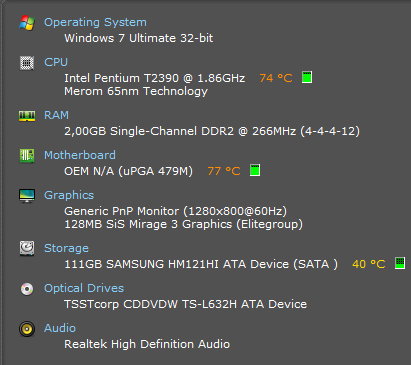This screenshot has width=411, height=365.
Task: Click the Graphics monitor icon
Action: click(27, 196)
